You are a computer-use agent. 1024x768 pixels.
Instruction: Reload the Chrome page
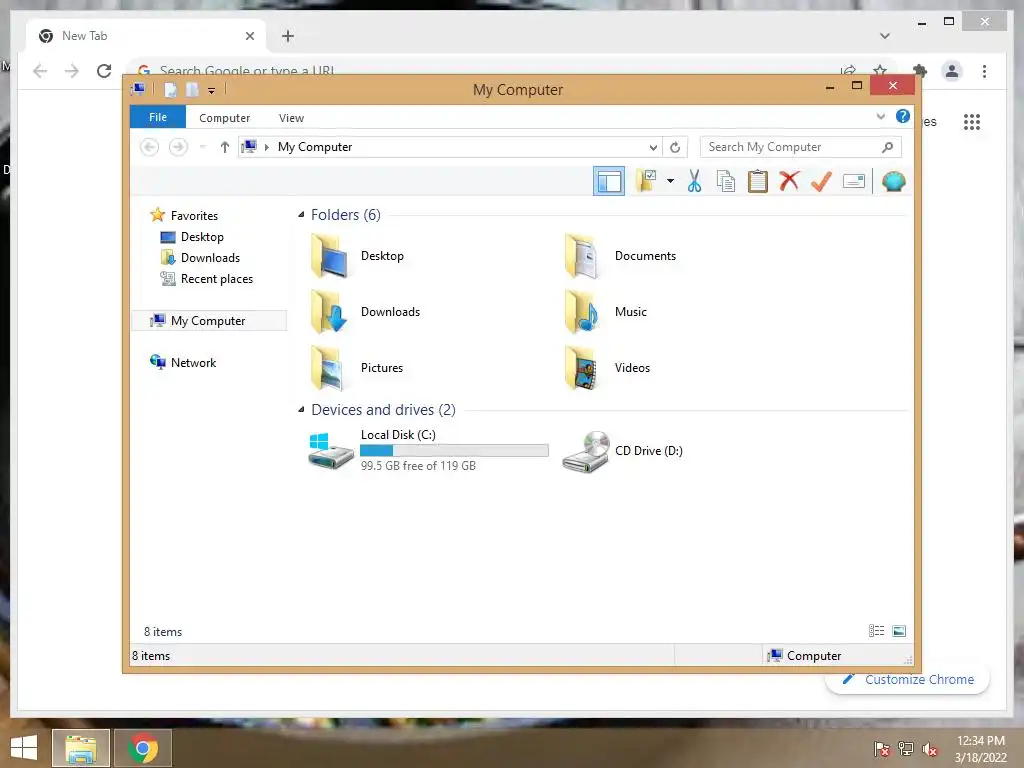pyautogui.click(x=104, y=71)
